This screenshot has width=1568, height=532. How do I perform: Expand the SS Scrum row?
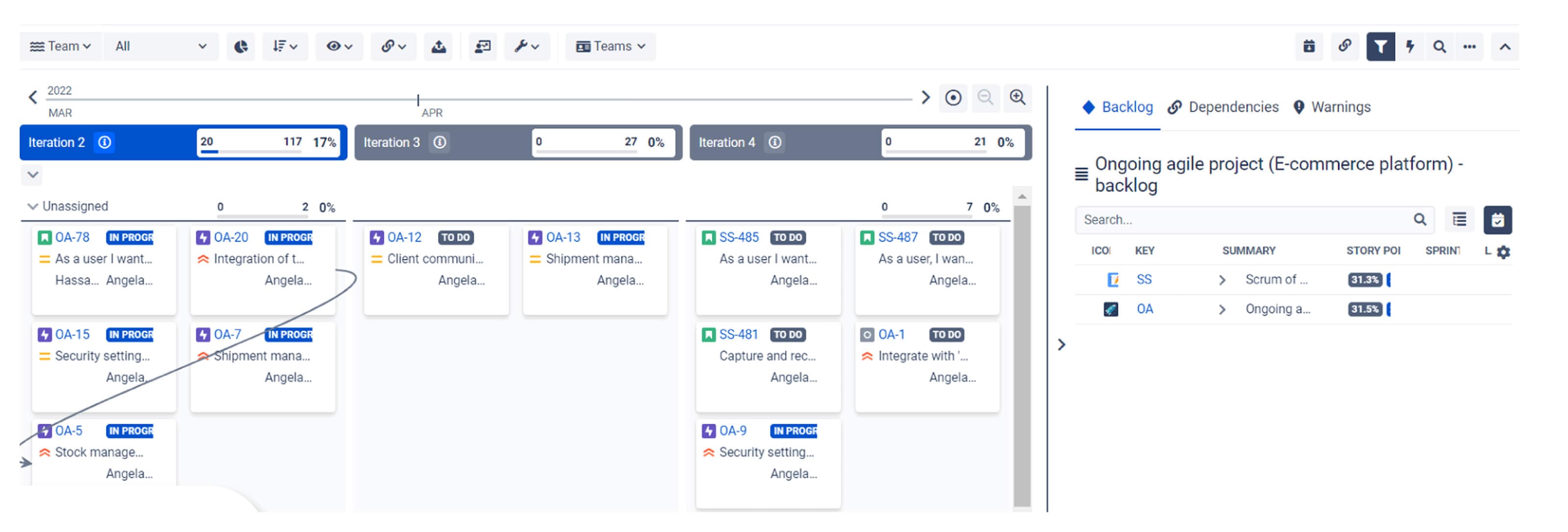1221,280
